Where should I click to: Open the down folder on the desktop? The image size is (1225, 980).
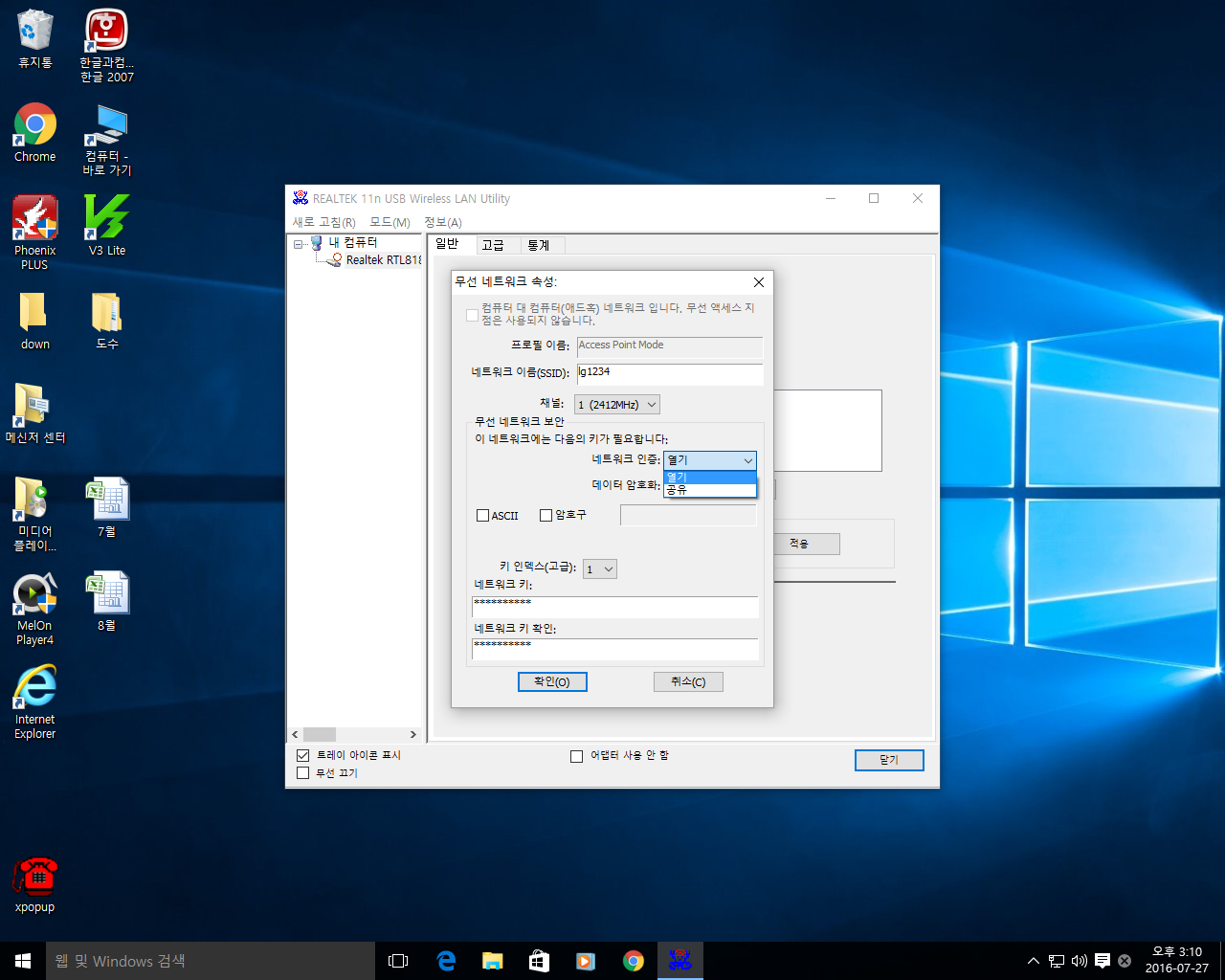[35, 320]
